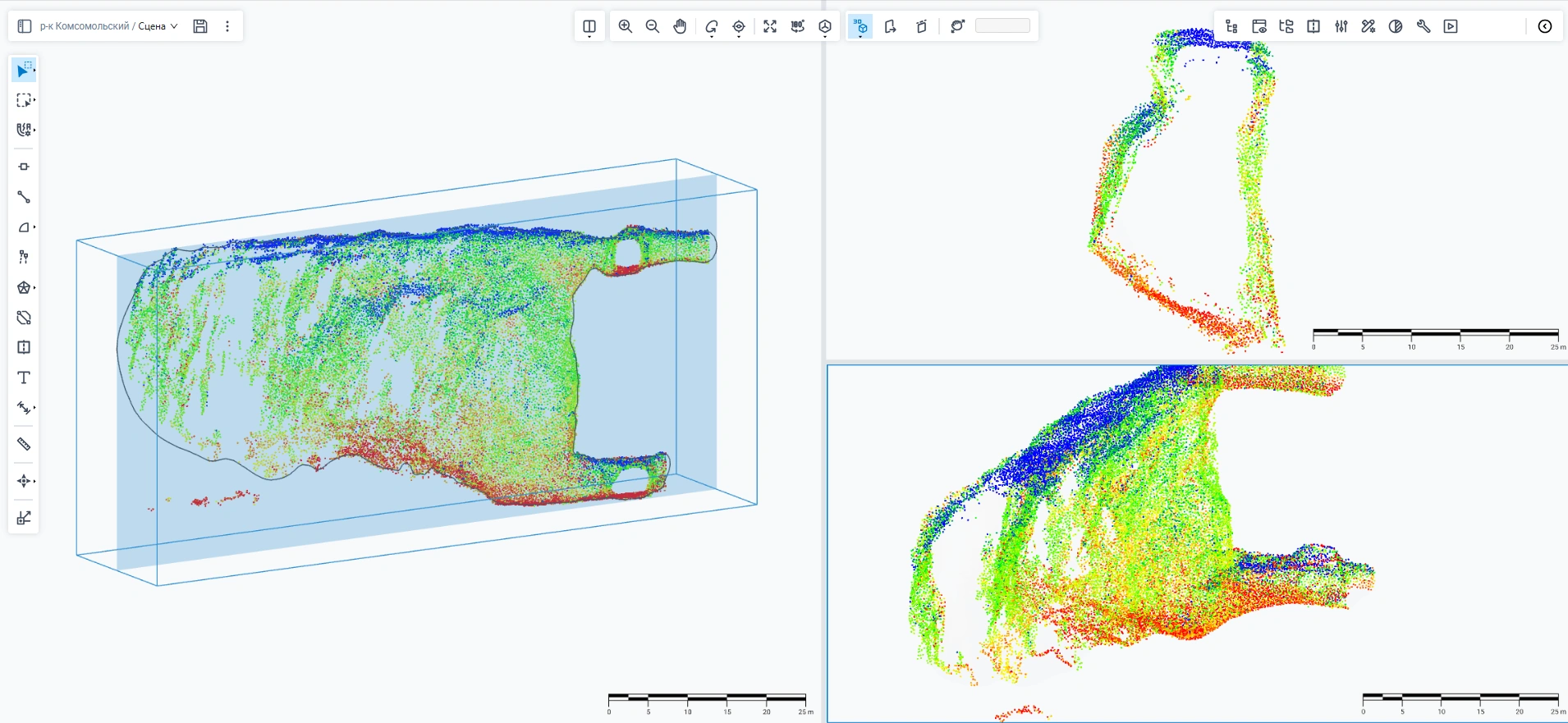1568x723 pixels.
Task: Open the object tree panel icon
Action: (1231, 26)
